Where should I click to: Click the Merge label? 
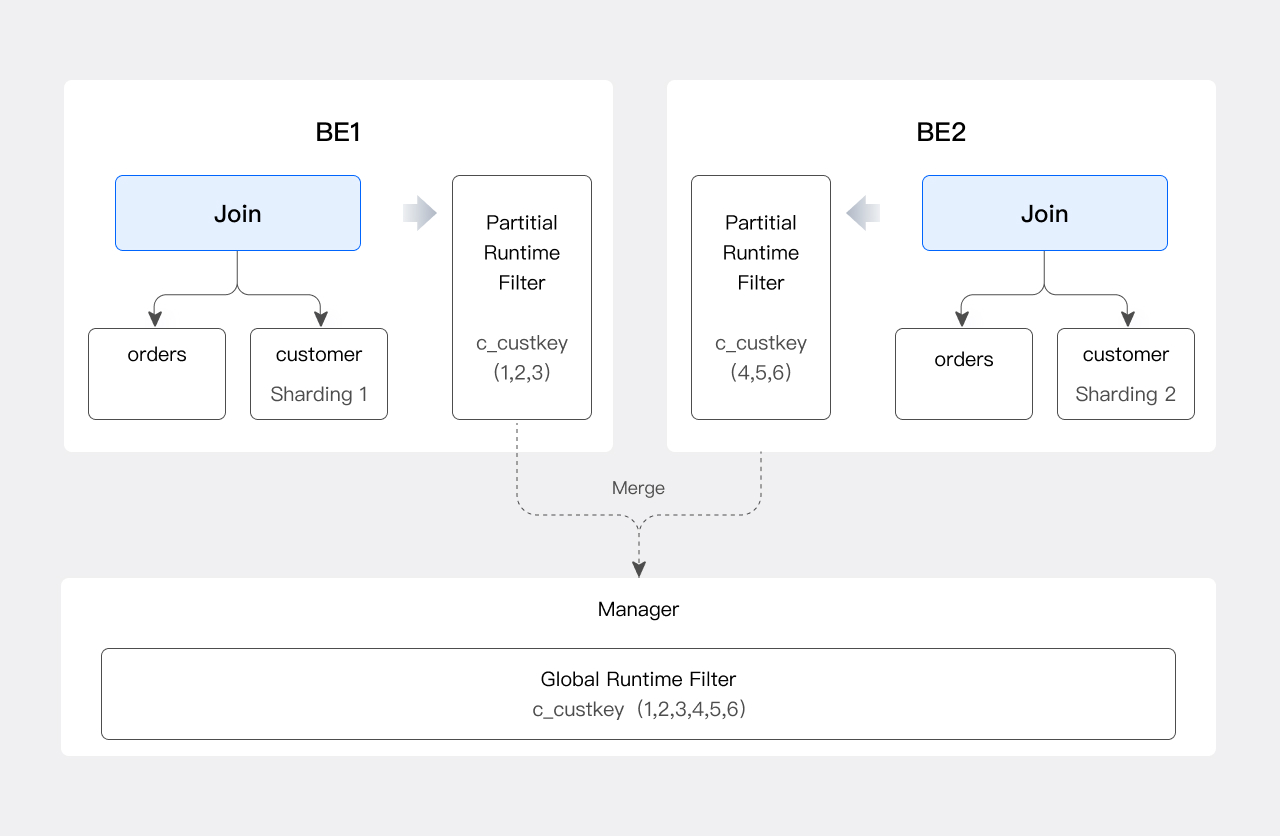(638, 488)
